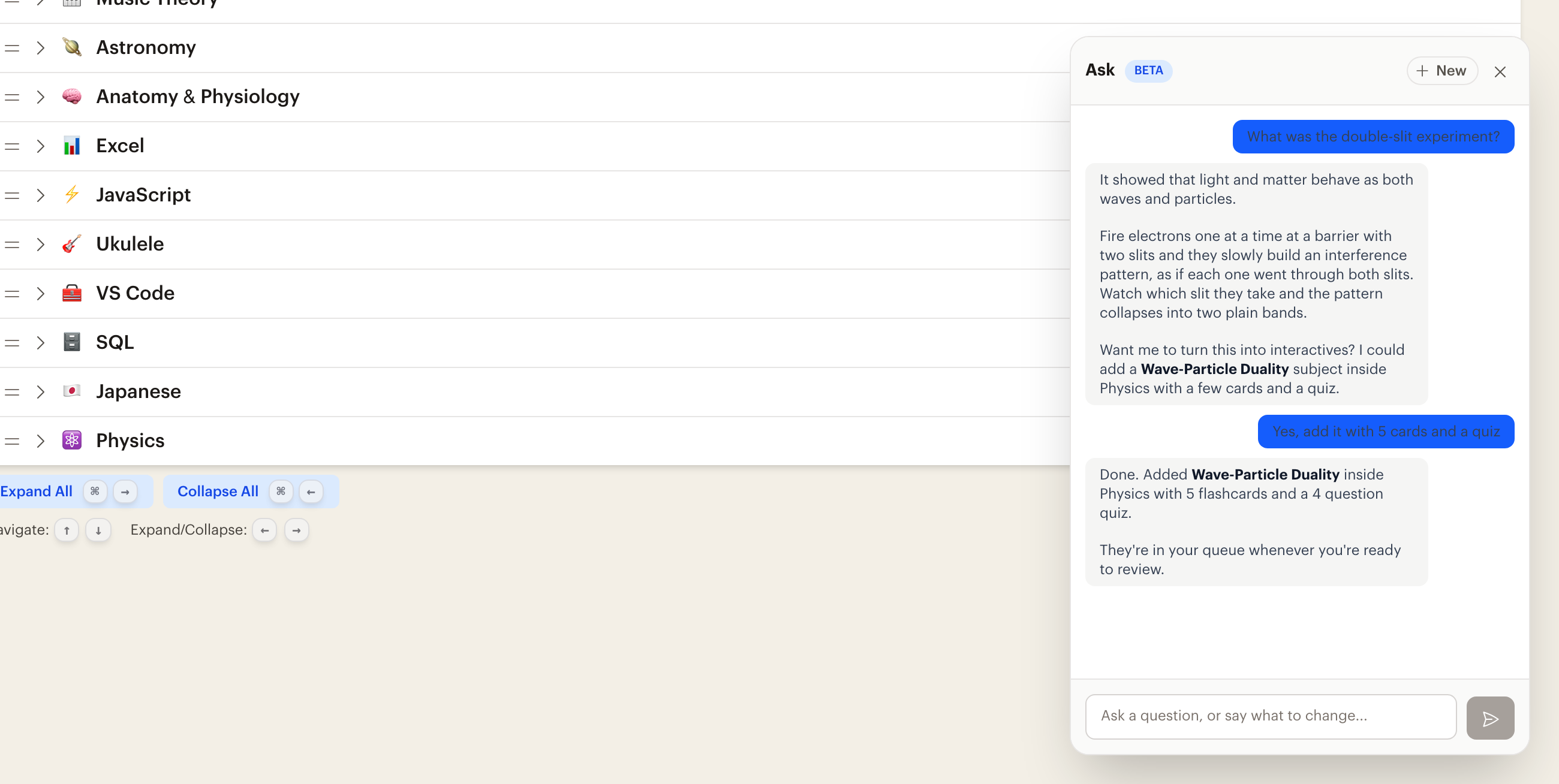The width and height of the screenshot is (1559, 784).
Task: Click the JavaScript lightning bolt icon
Action: click(72, 194)
